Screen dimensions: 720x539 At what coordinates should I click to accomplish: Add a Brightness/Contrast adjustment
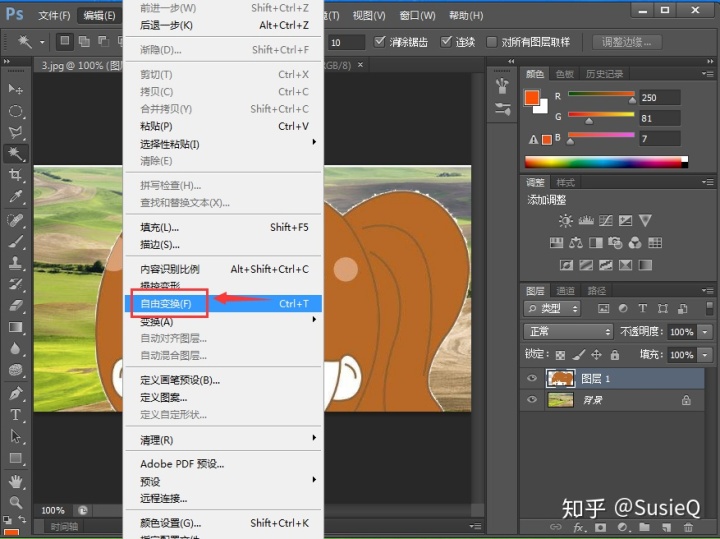pos(566,220)
